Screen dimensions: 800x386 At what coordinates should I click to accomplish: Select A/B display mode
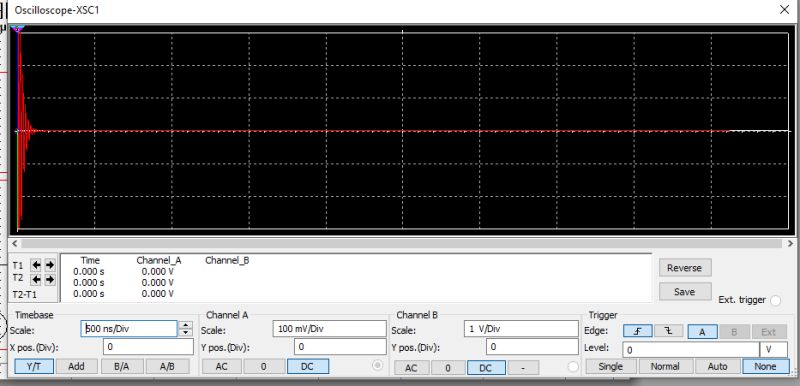(x=167, y=366)
